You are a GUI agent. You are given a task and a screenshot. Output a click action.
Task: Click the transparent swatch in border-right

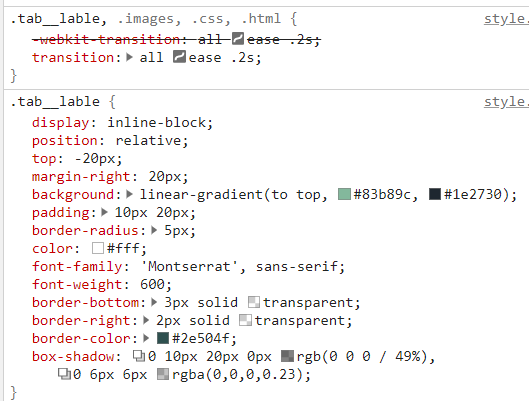pos(245,320)
